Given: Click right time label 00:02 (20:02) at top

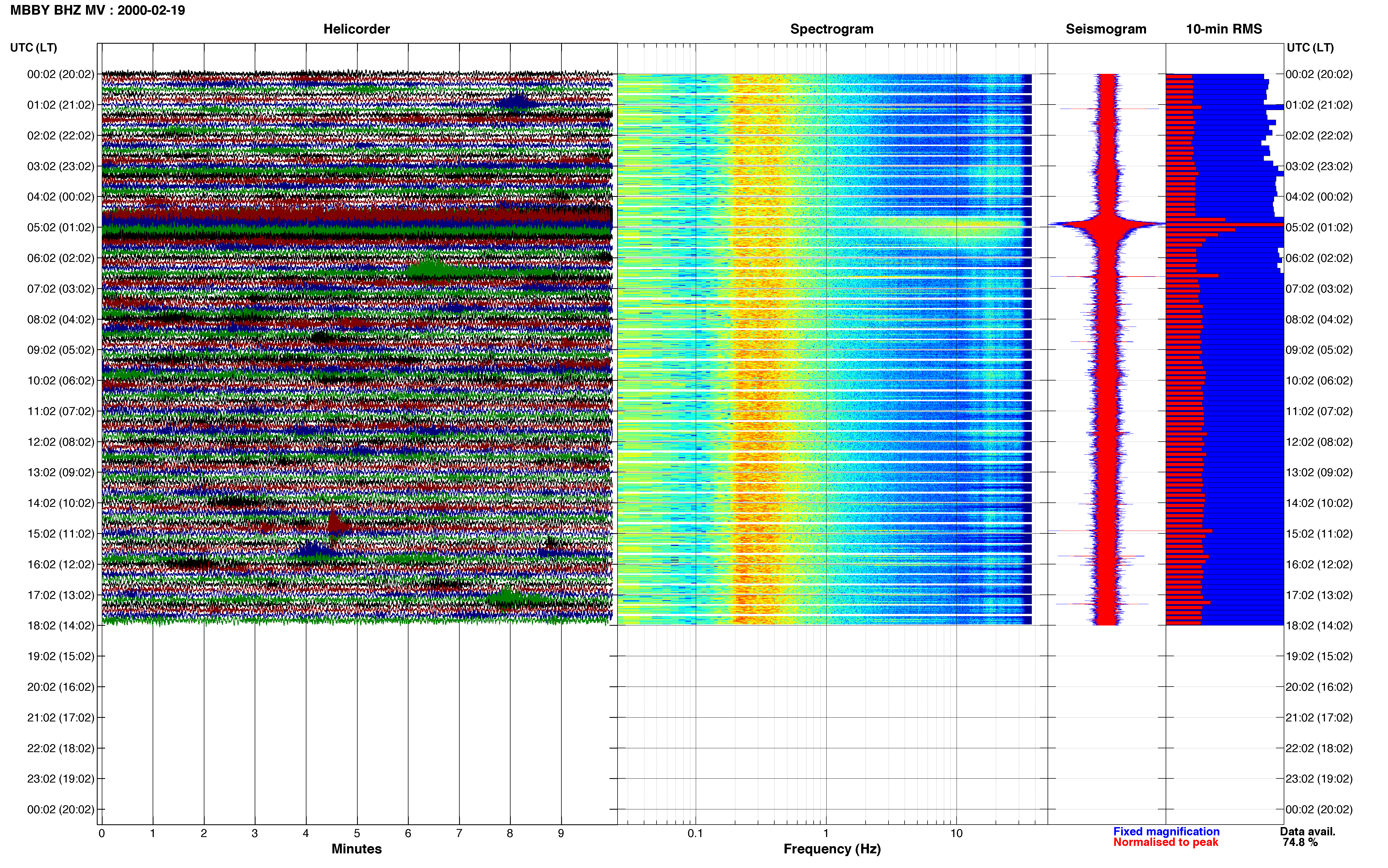Looking at the screenshot, I should (x=1319, y=74).
